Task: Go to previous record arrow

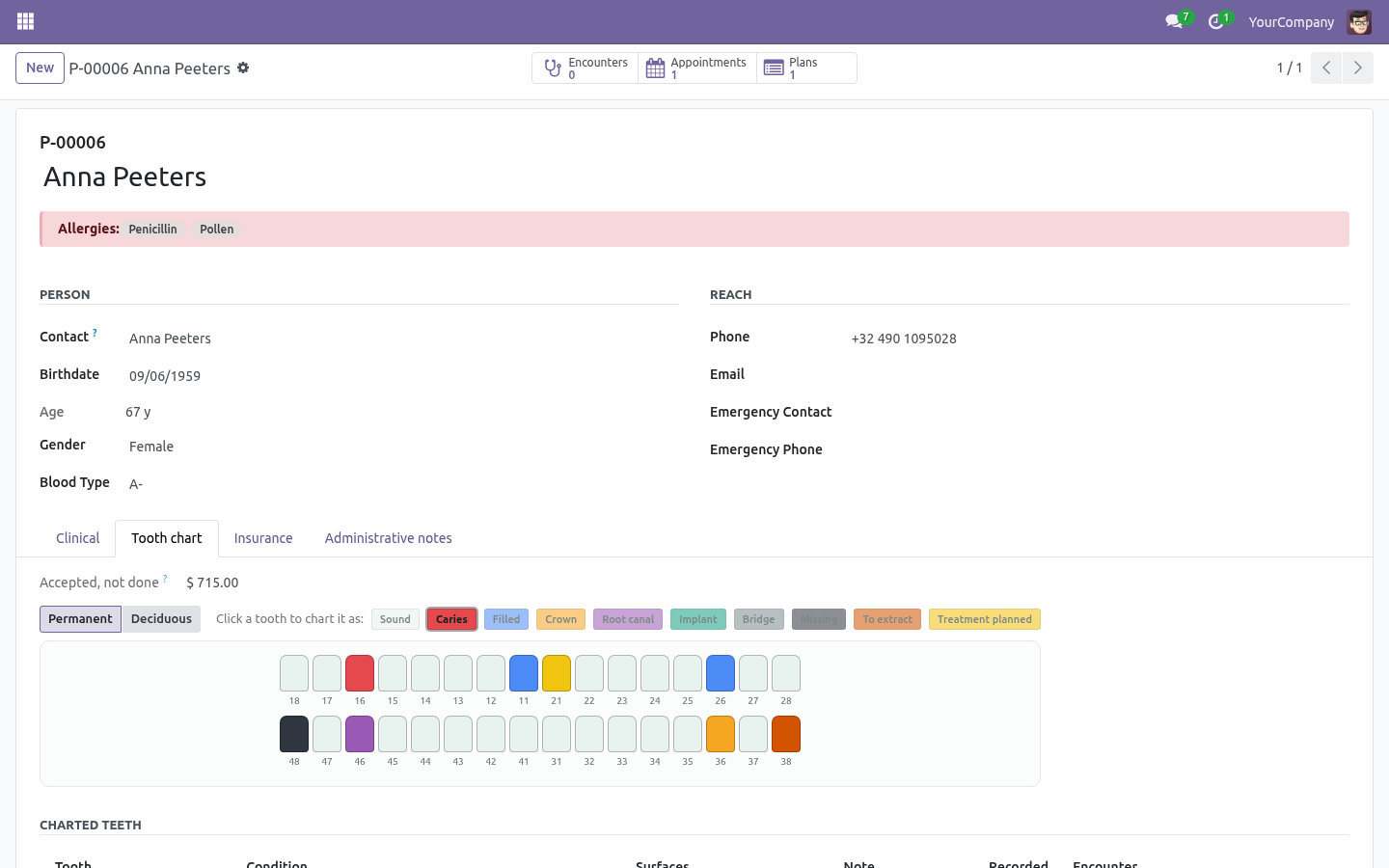Action: coord(1326,68)
